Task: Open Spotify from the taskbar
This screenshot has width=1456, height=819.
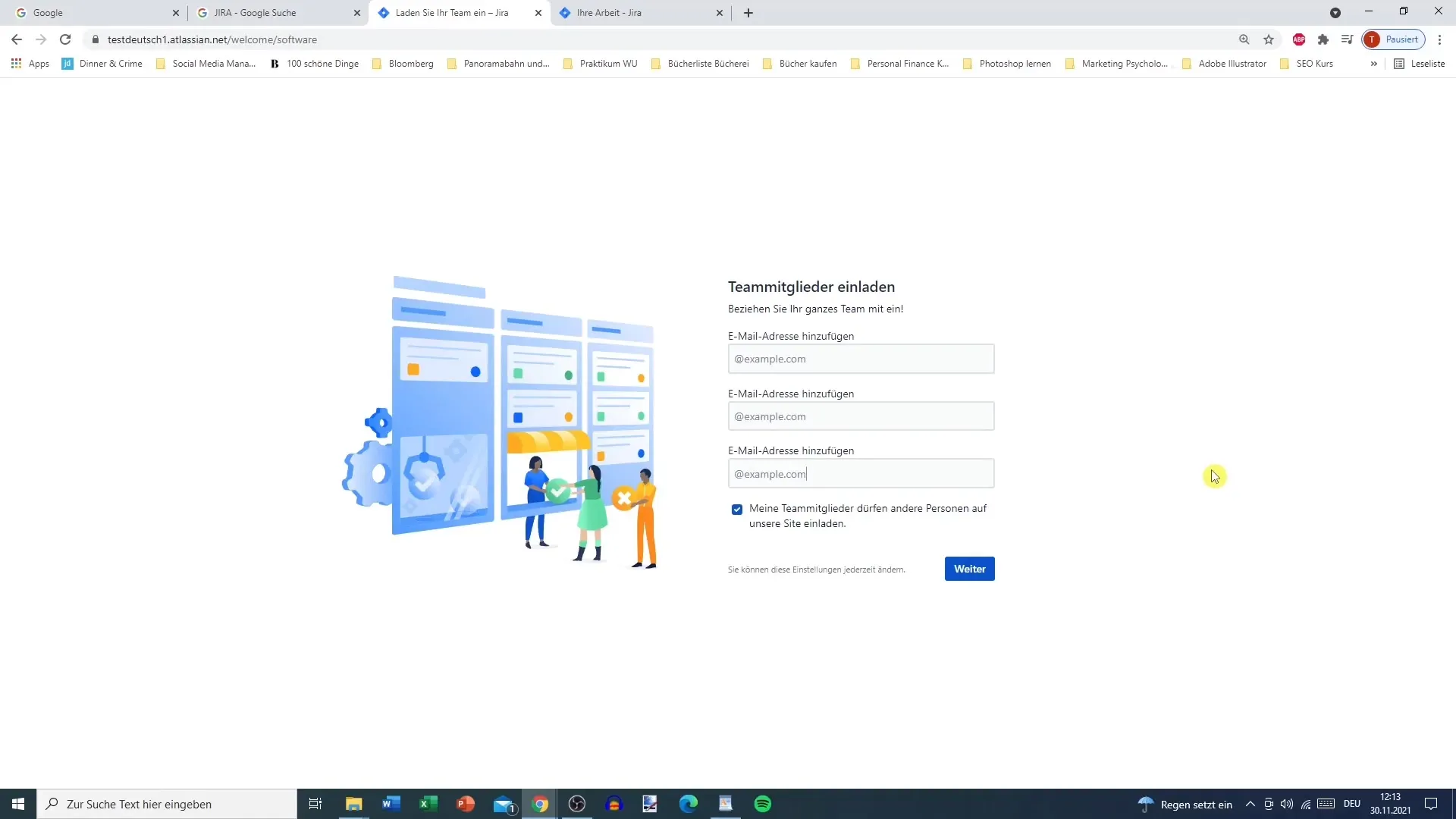Action: (763, 804)
